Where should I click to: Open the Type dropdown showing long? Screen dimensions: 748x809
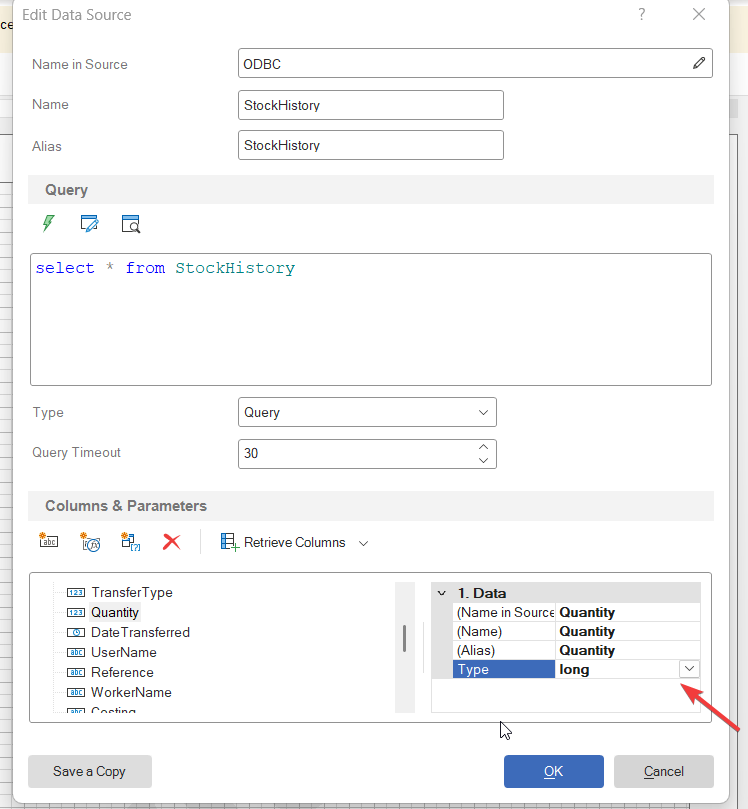pyautogui.click(x=689, y=669)
